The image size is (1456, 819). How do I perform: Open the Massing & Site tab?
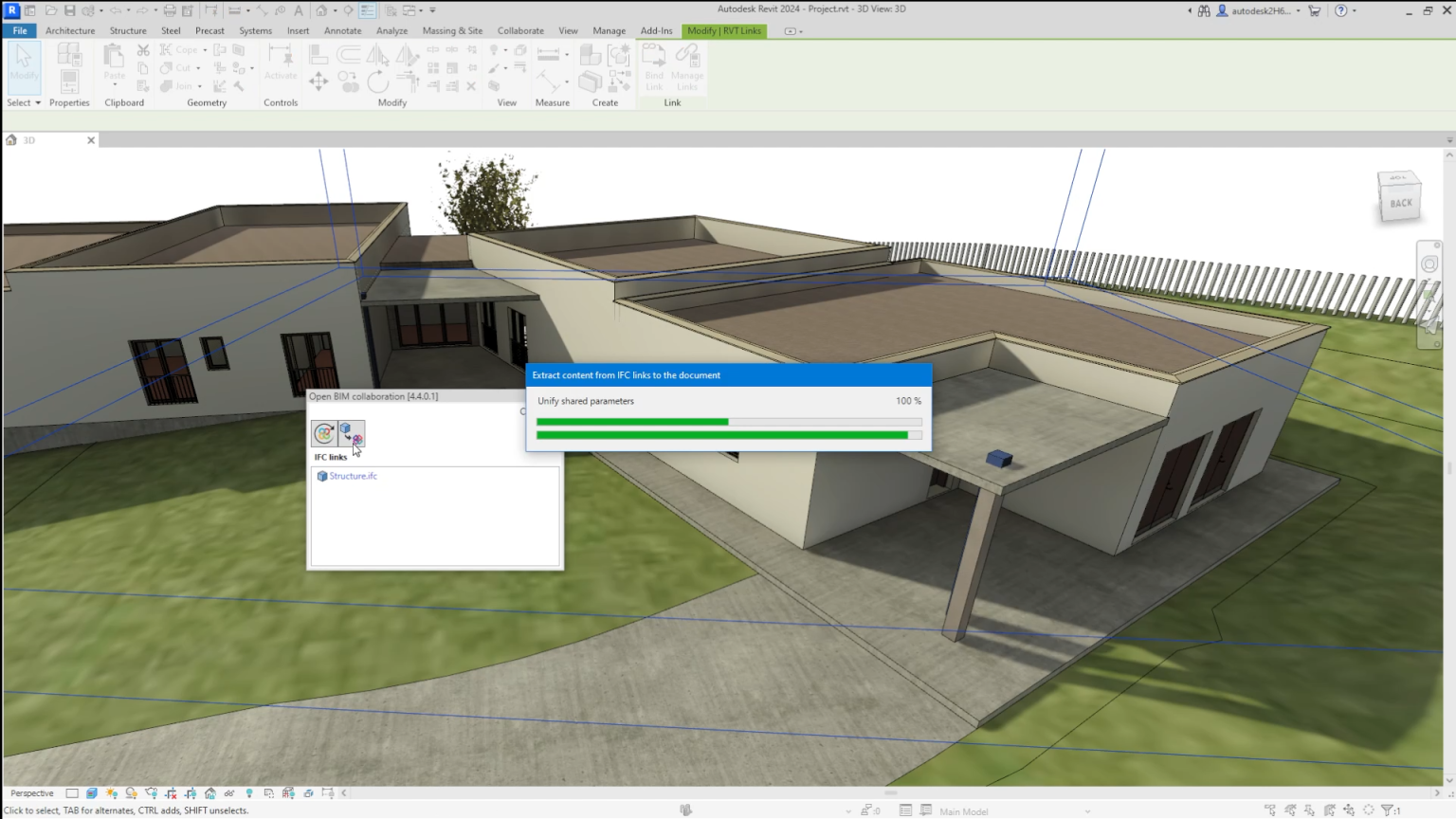(452, 30)
